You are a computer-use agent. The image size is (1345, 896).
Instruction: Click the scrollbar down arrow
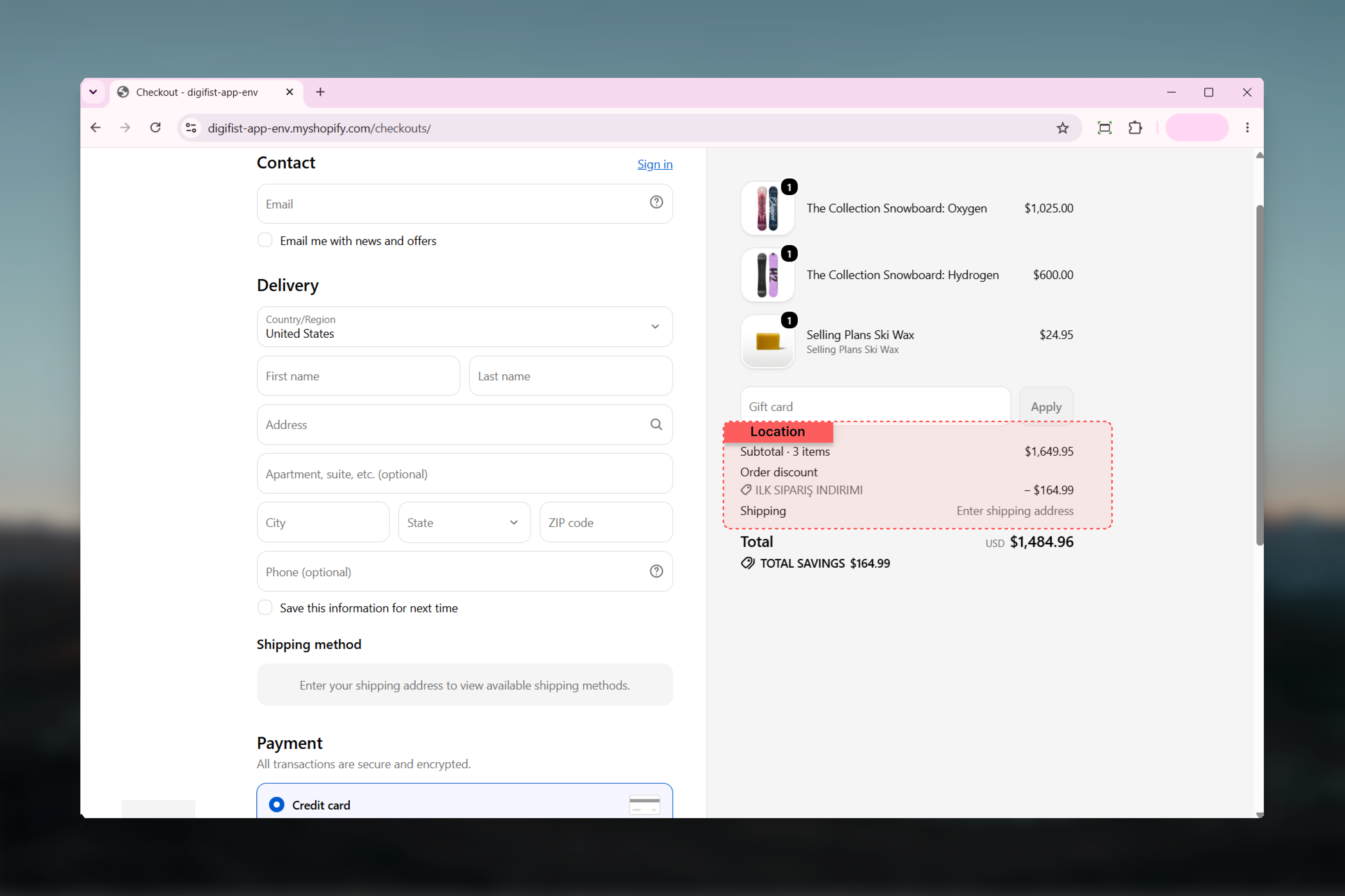pos(1259,814)
